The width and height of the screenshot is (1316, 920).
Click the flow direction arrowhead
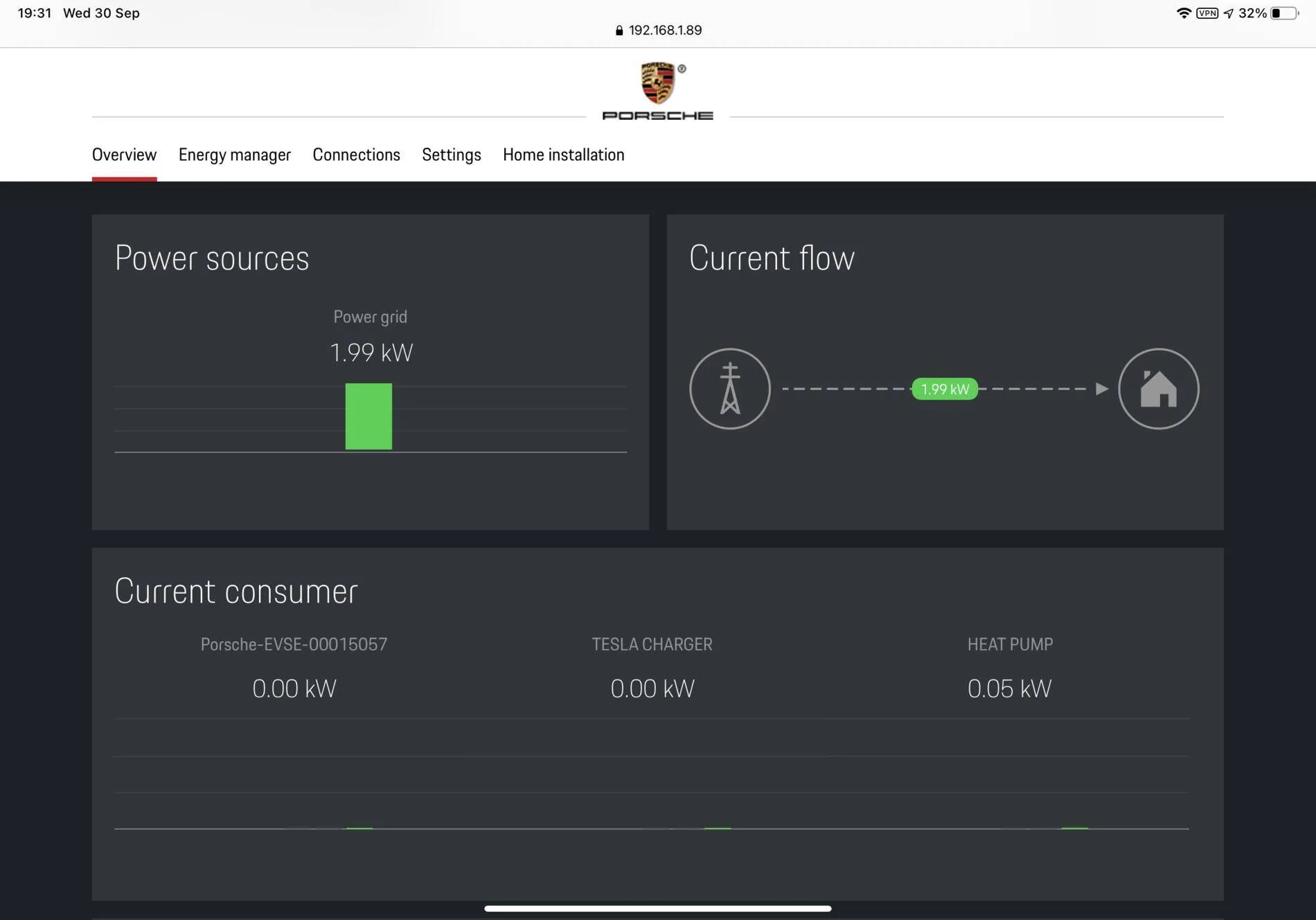[1102, 389]
